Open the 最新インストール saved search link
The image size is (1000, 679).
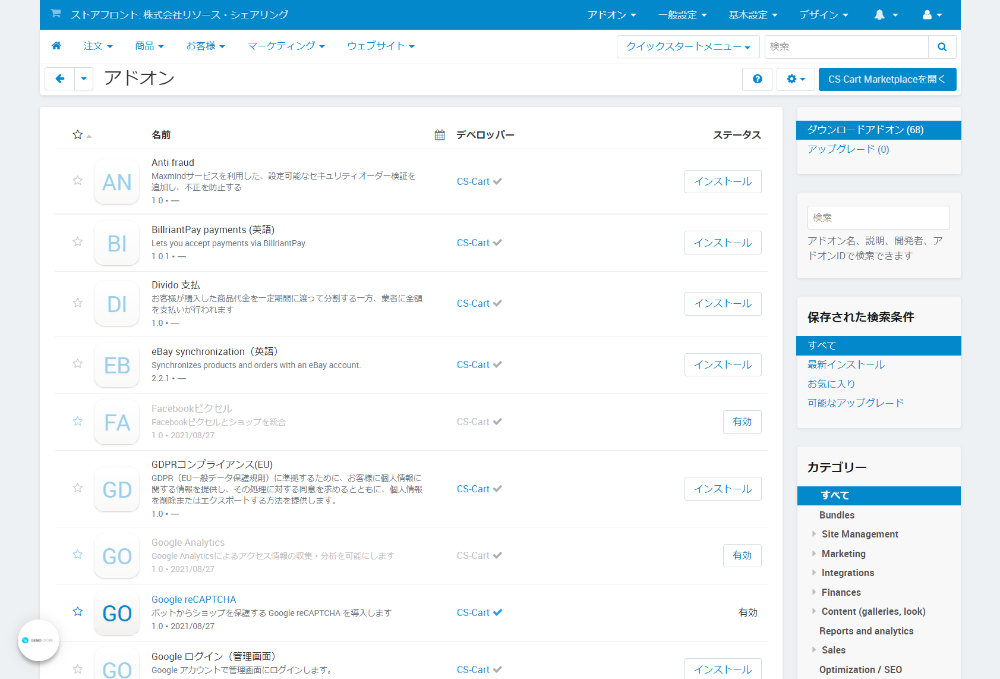[x=846, y=365]
